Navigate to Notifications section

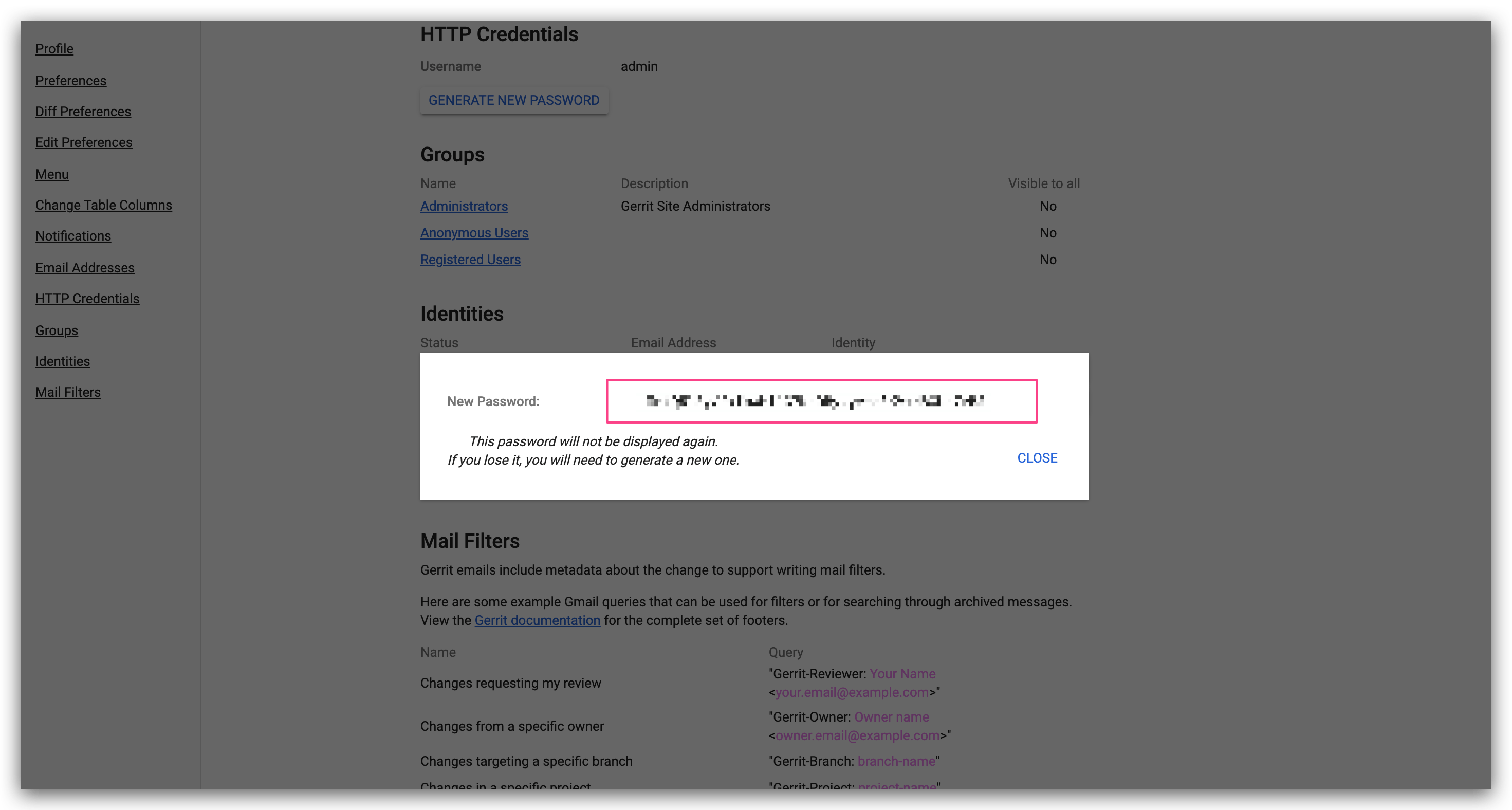point(73,236)
